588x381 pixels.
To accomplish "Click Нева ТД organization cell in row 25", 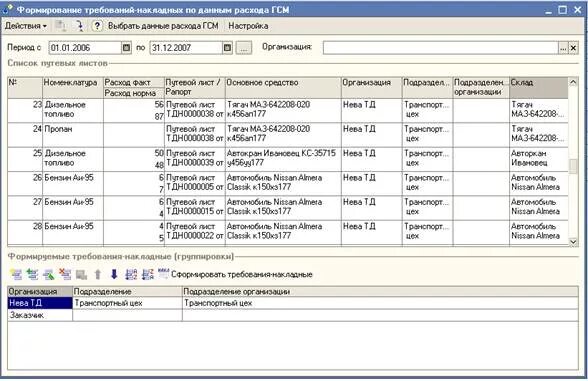I will coord(371,159).
